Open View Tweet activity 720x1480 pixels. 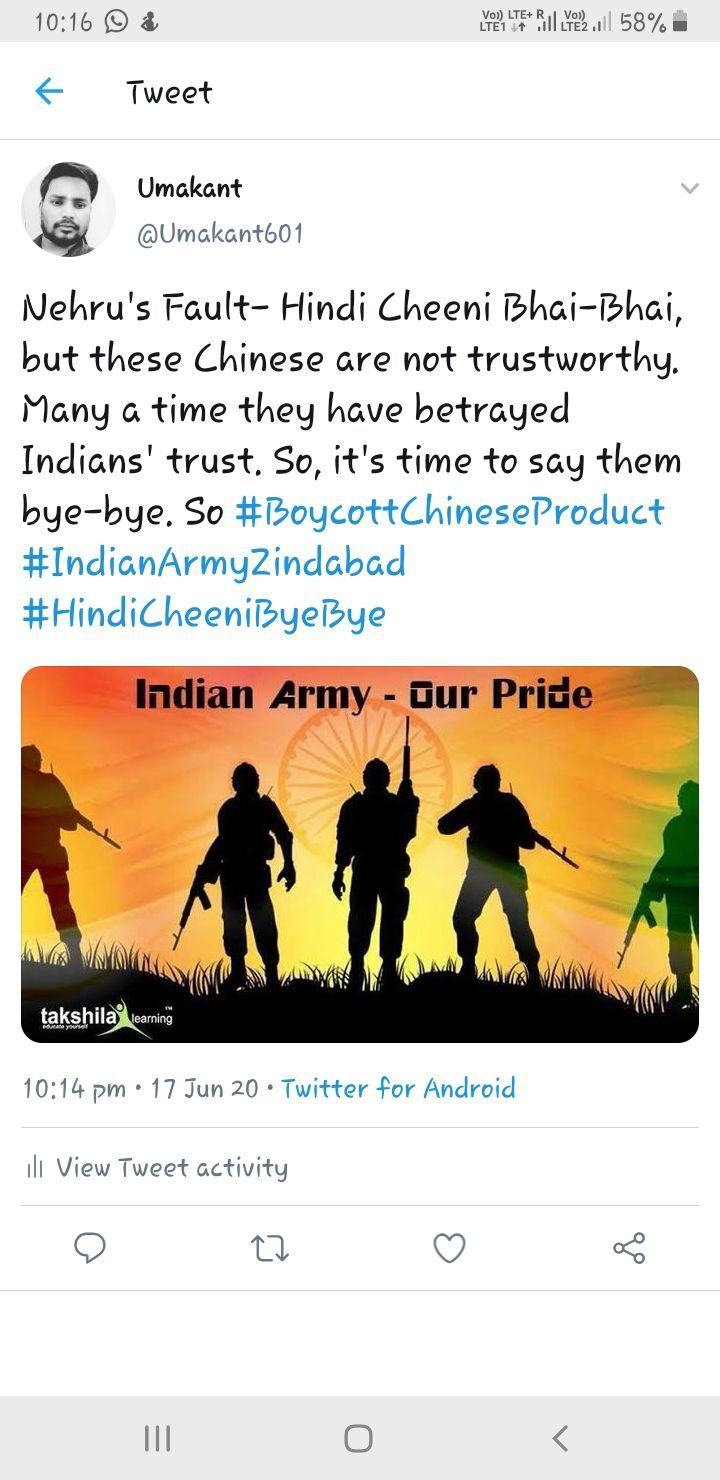pyautogui.click(x=157, y=1167)
